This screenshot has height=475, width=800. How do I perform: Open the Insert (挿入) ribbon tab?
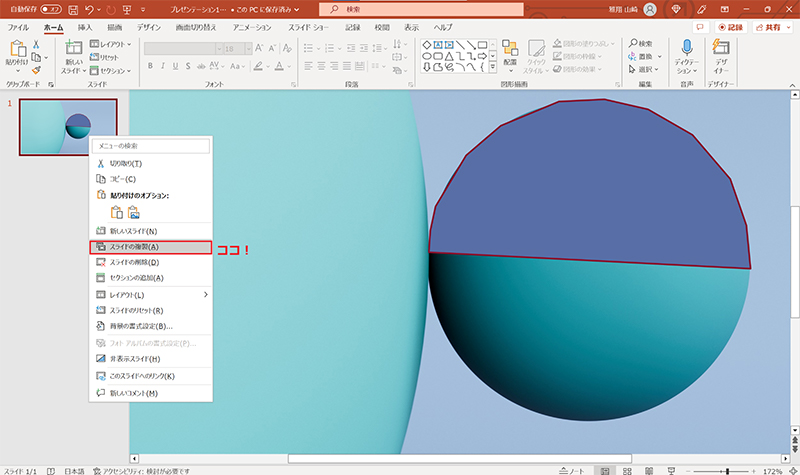pos(85,27)
